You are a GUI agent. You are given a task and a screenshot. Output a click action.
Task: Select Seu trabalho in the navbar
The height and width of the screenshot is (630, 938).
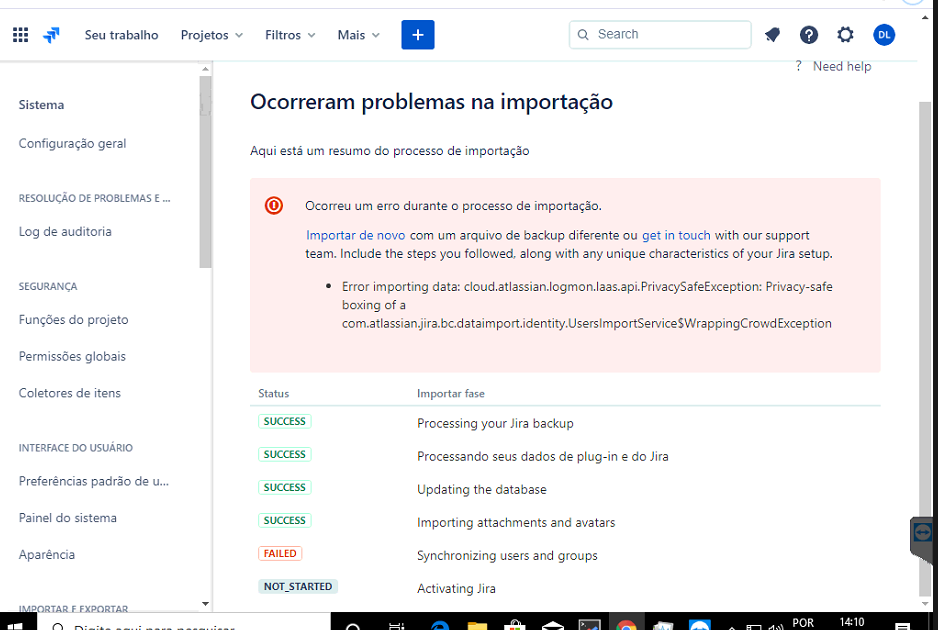pyautogui.click(x=121, y=34)
